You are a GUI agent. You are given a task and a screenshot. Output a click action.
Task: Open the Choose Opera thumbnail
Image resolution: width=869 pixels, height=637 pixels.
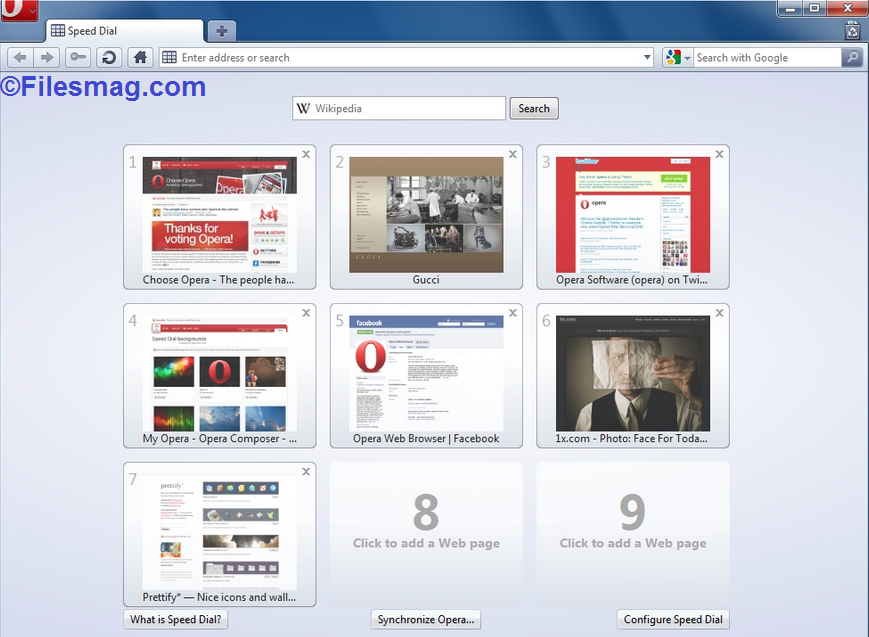(x=219, y=215)
